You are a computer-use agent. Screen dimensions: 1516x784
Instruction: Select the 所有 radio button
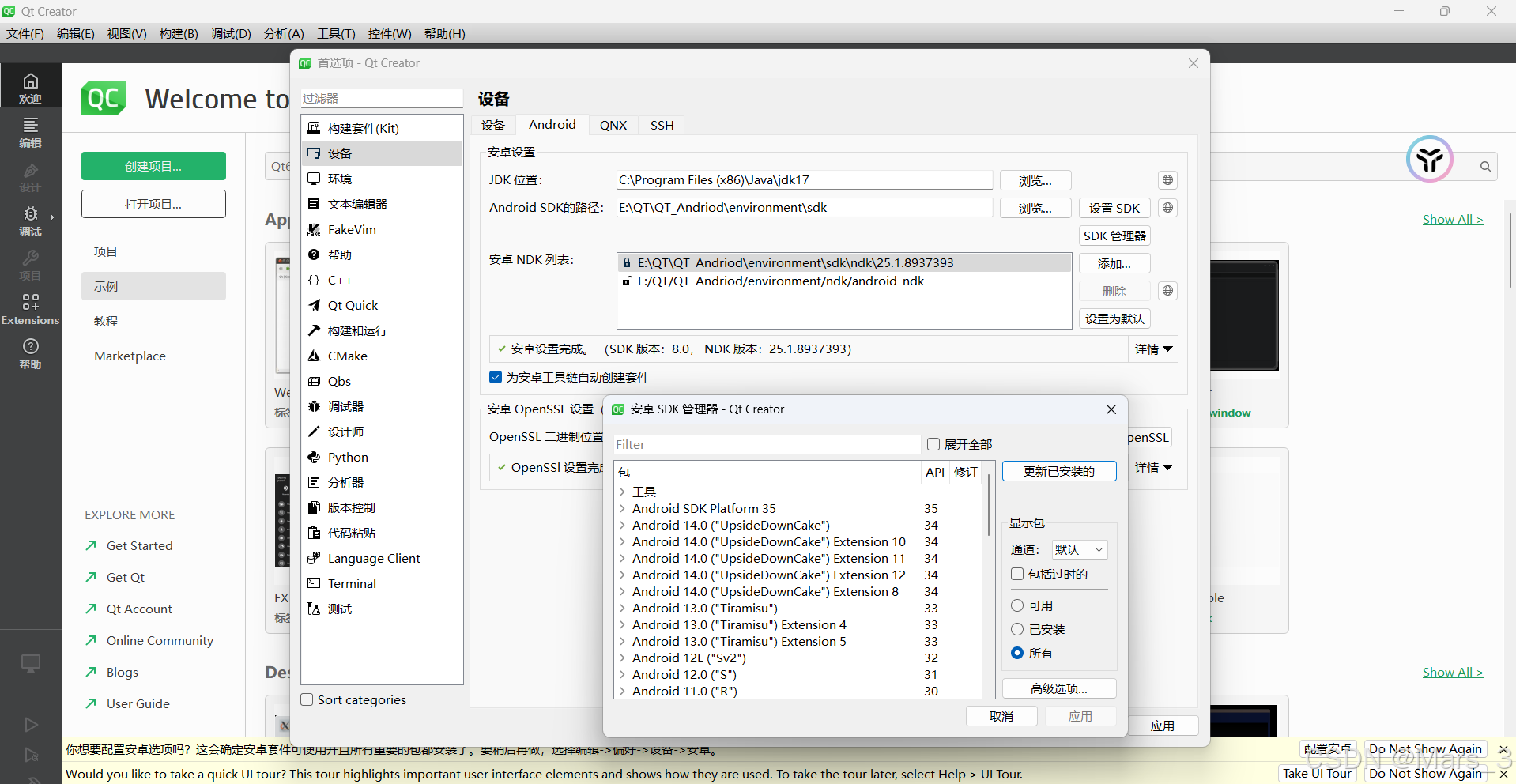pyautogui.click(x=1017, y=653)
